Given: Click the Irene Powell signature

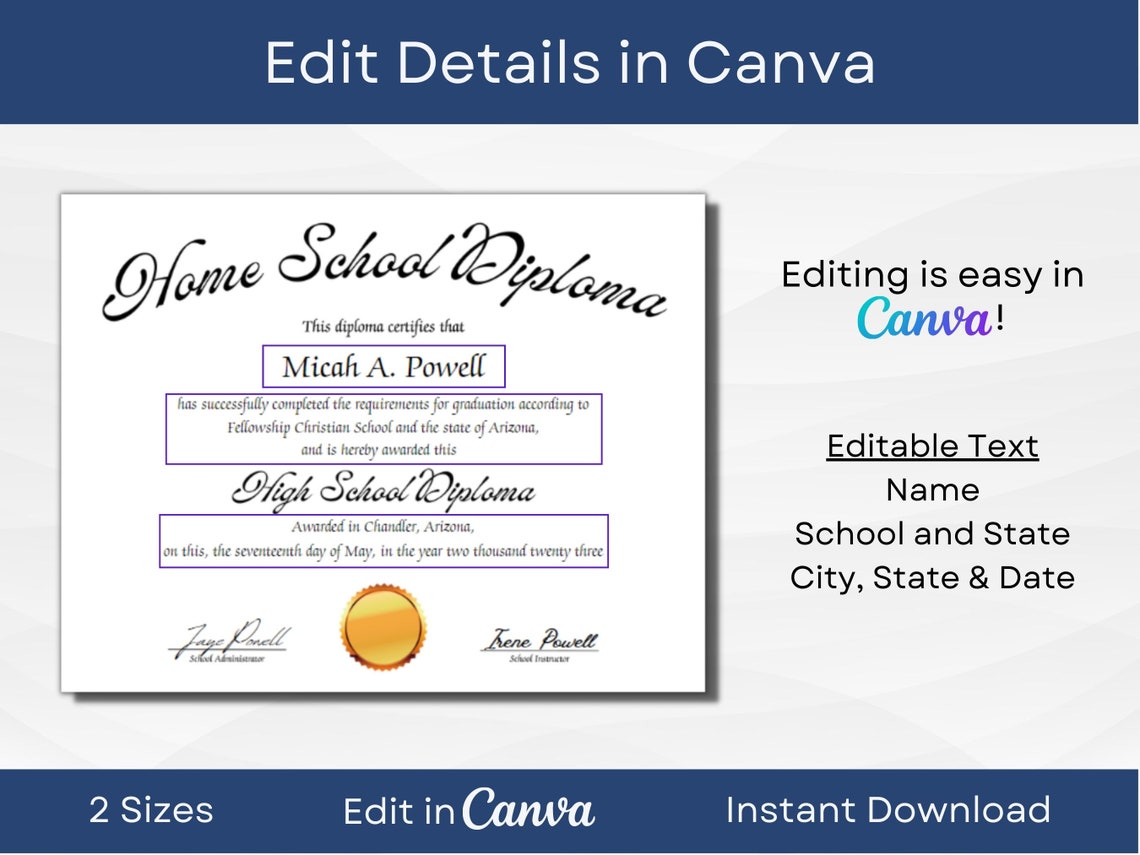Looking at the screenshot, I should [539, 639].
